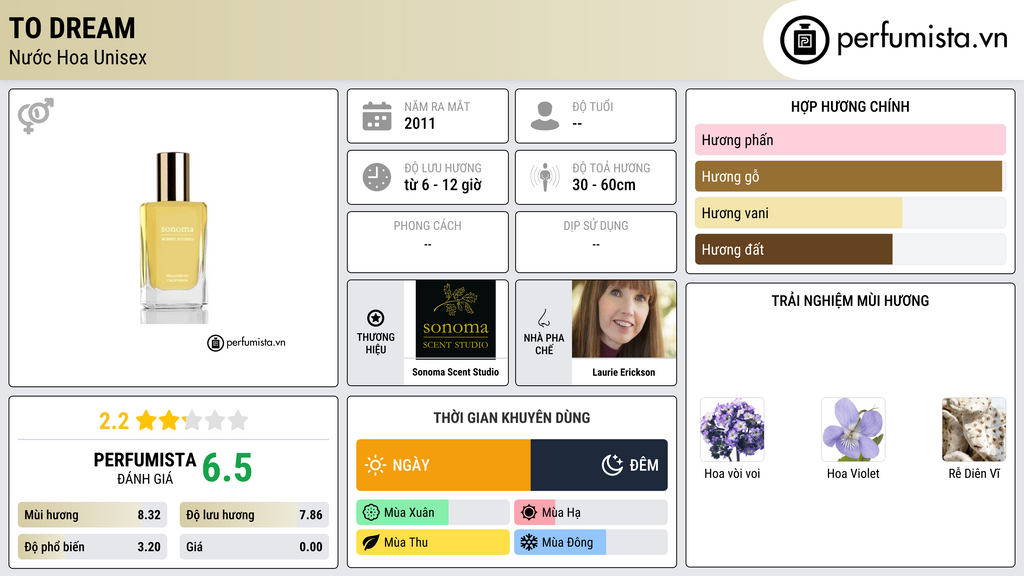The image size is (1024, 576).
Task: Click the green 6.5 Perfumista score
Action: pyautogui.click(x=227, y=468)
